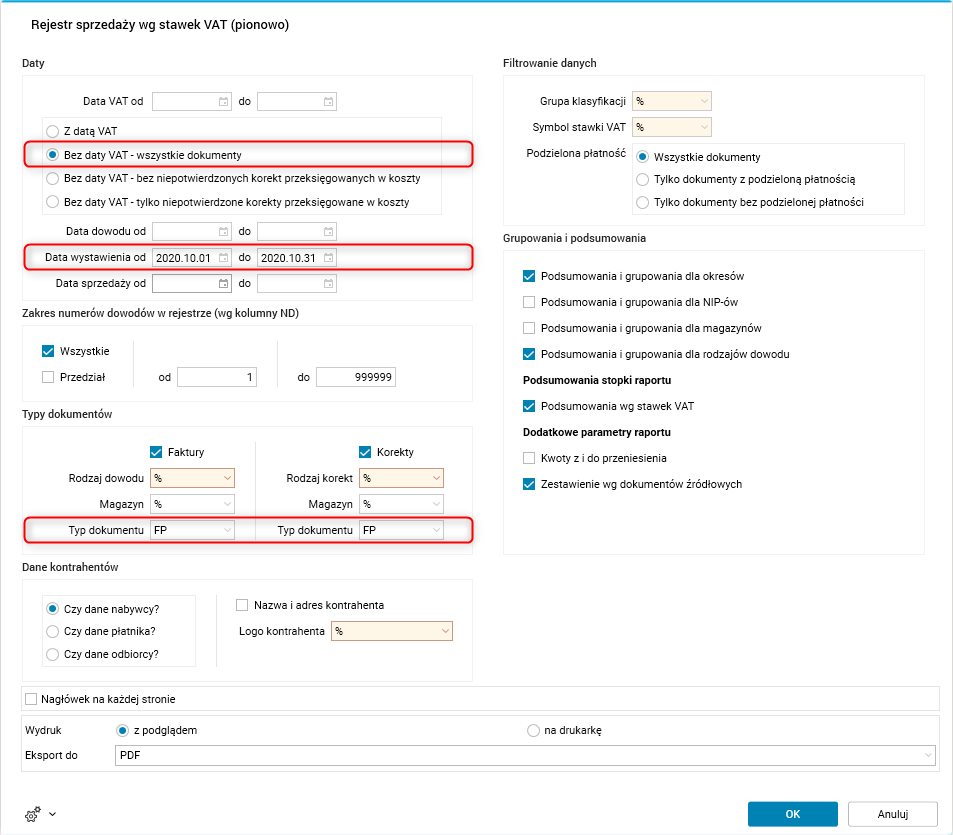Click the range 'od' number field
The height and width of the screenshot is (835, 953).
(217, 377)
